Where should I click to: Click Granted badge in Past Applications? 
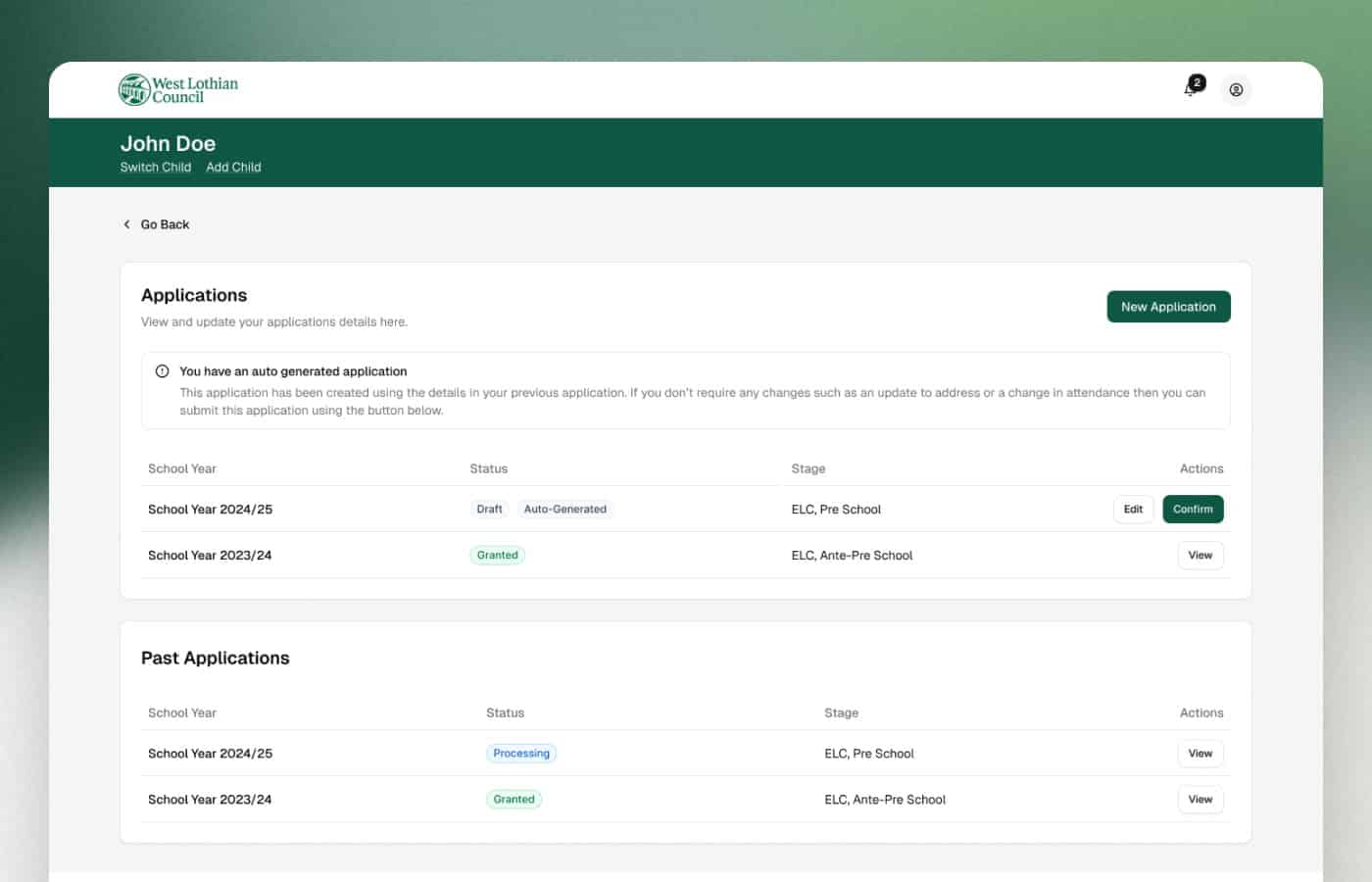click(514, 800)
